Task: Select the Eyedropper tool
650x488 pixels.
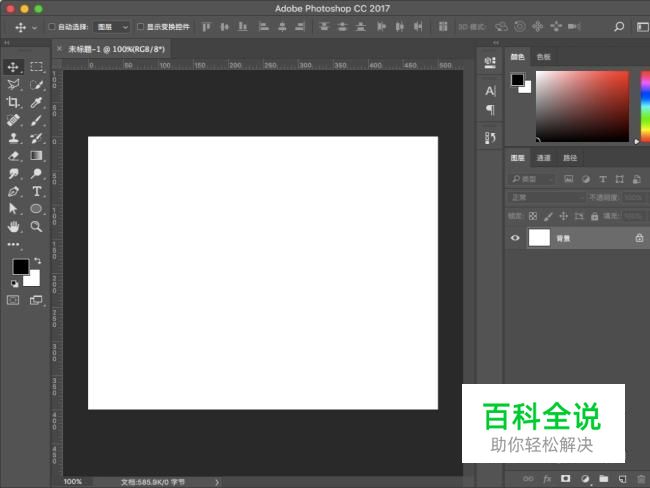Action: pyautogui.click(x=36, y=102)
